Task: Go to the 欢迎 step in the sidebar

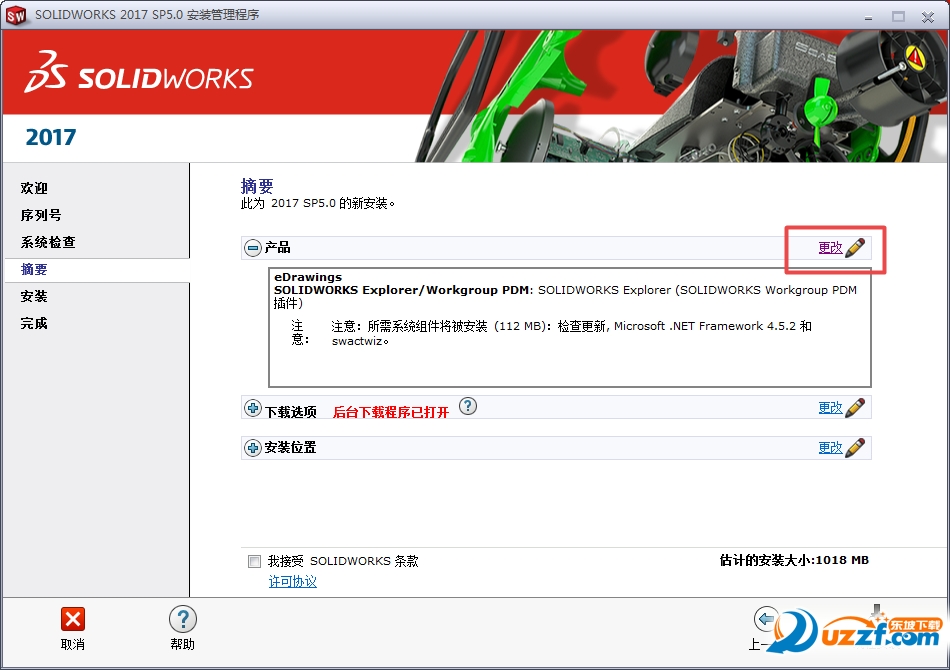Action: (34, 188)
